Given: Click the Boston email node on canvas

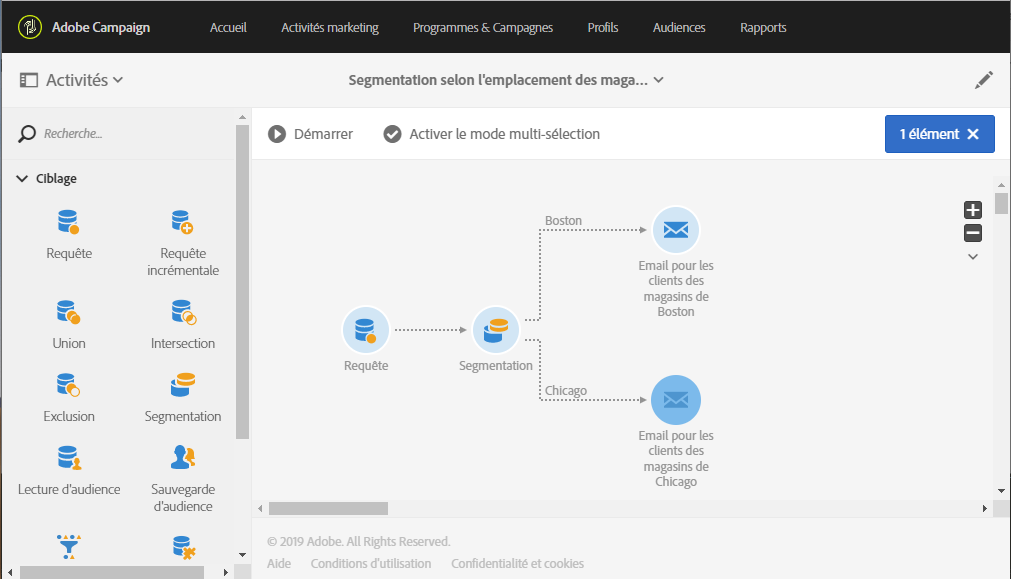Looking at the screenshot, I should tap(676, 231).
